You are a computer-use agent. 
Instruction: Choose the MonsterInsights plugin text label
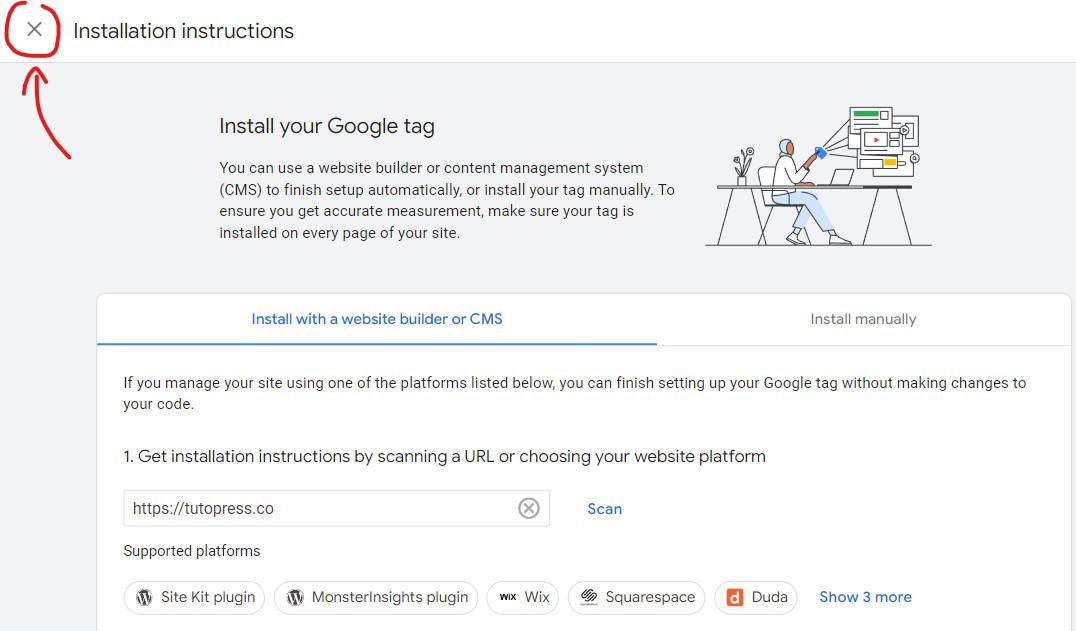click(390, 597)
